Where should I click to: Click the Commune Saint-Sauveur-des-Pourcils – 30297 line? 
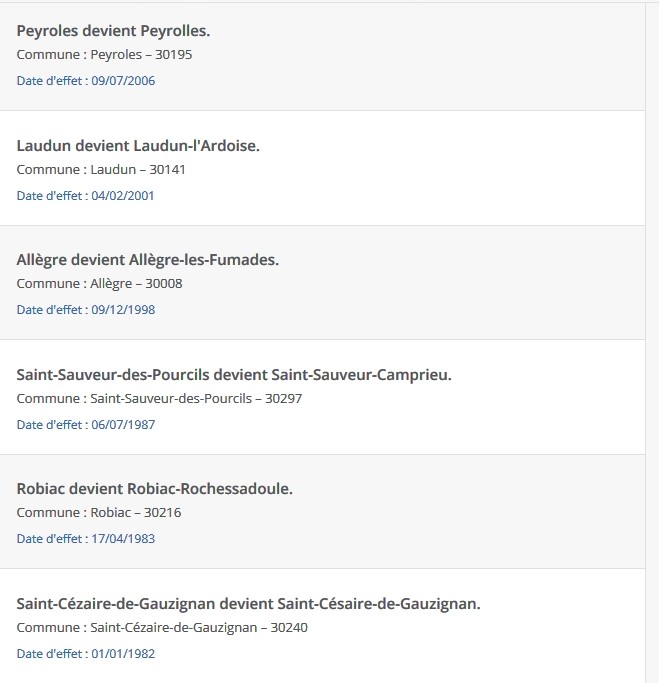(x=159, y=399)
